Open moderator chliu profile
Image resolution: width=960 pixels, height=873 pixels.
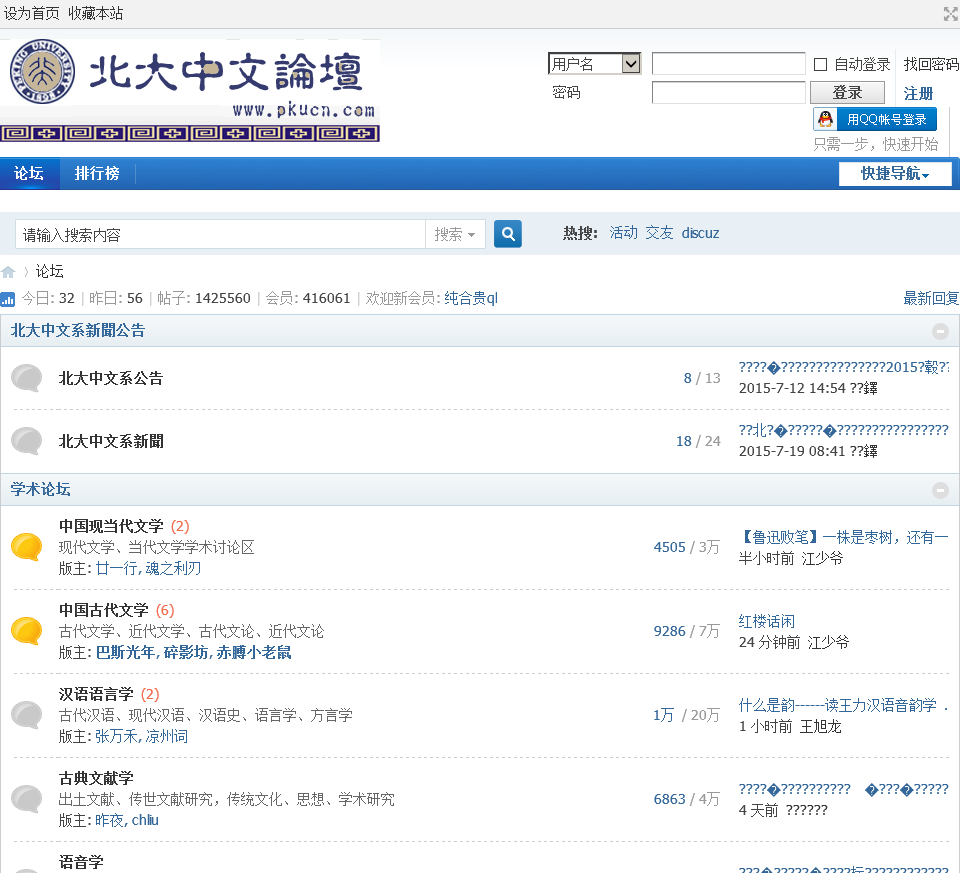pos(145,820)
